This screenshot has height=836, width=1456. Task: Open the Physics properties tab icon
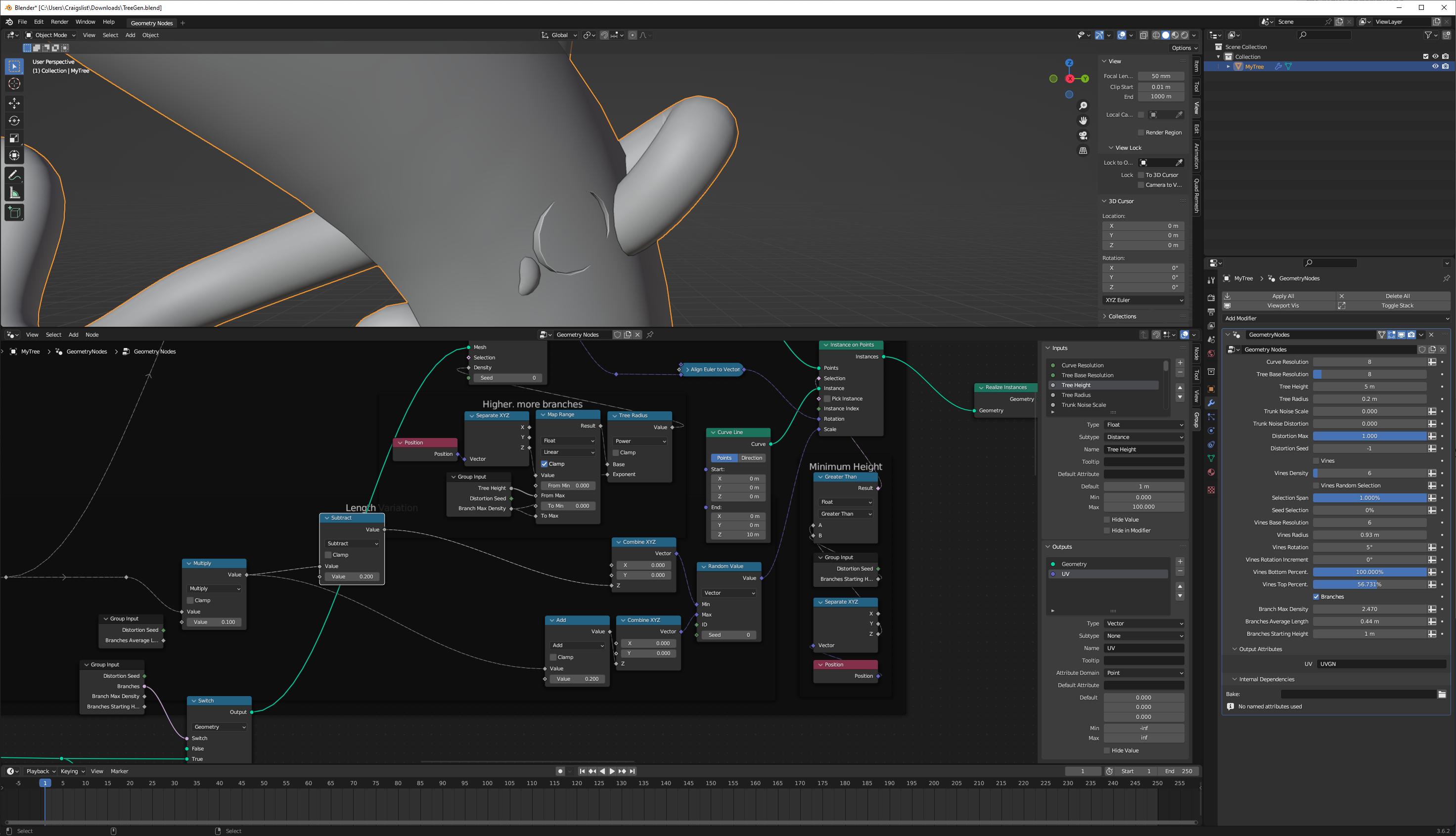[x=1211, y=431]
